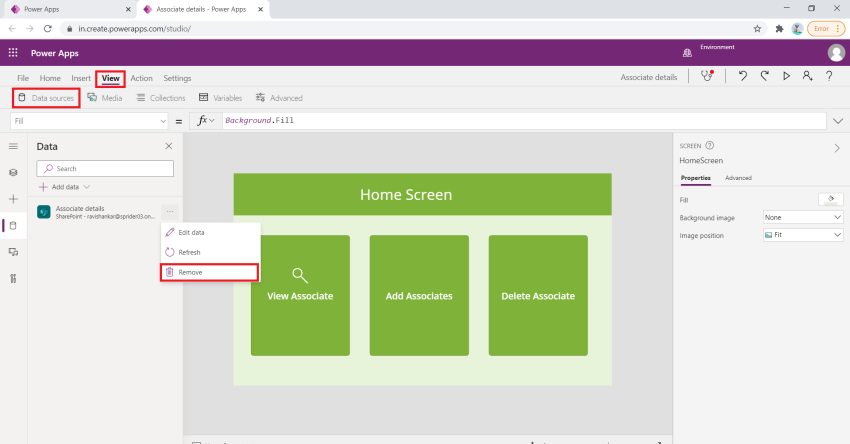Open the Collections ribbon item
The image size is (850, 444).
[x=161, y=98]
